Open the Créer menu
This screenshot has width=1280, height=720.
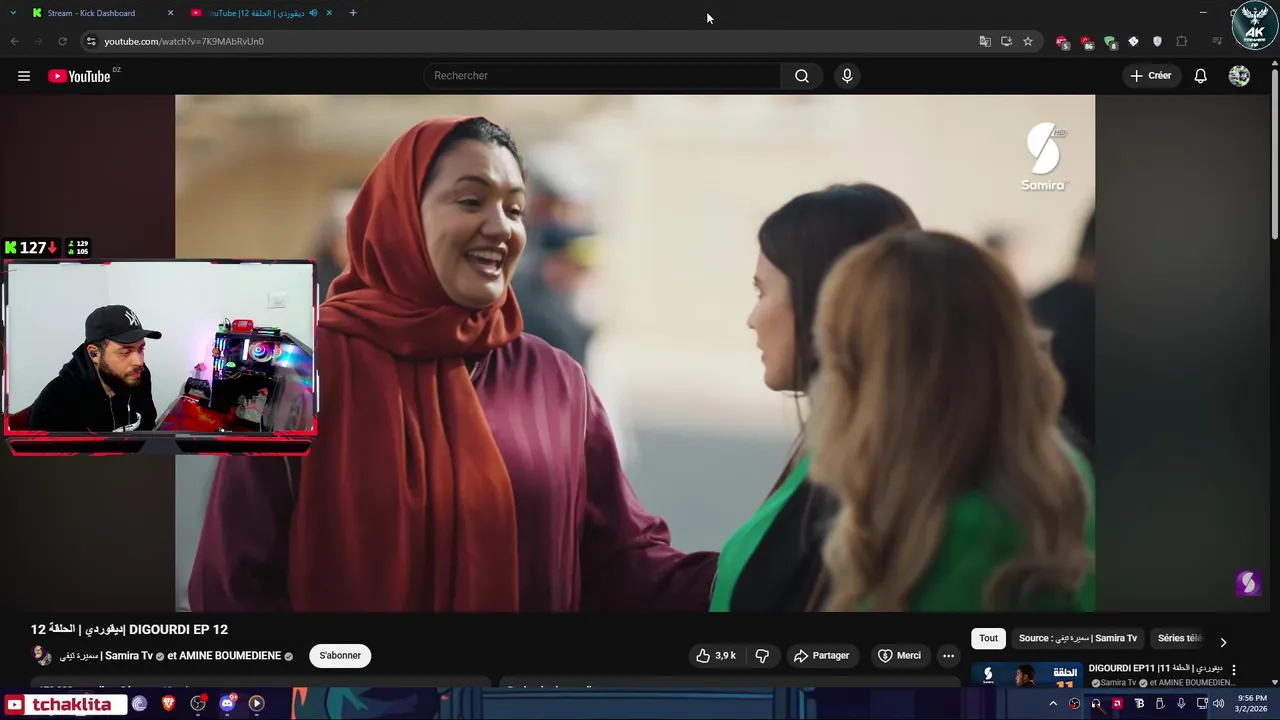point(1150,76)
